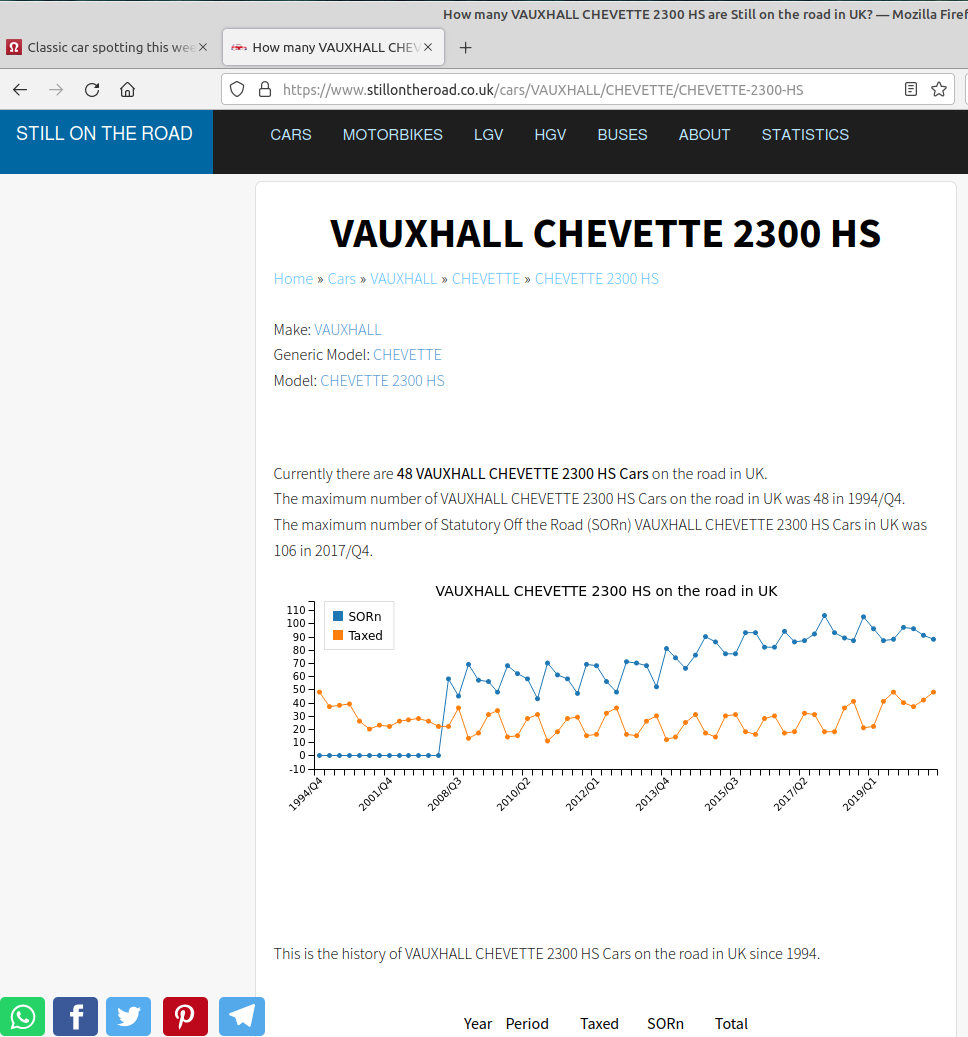968x1037 pixels.
Task: Share this page on Twitter
Action: tap(128, 1016)
